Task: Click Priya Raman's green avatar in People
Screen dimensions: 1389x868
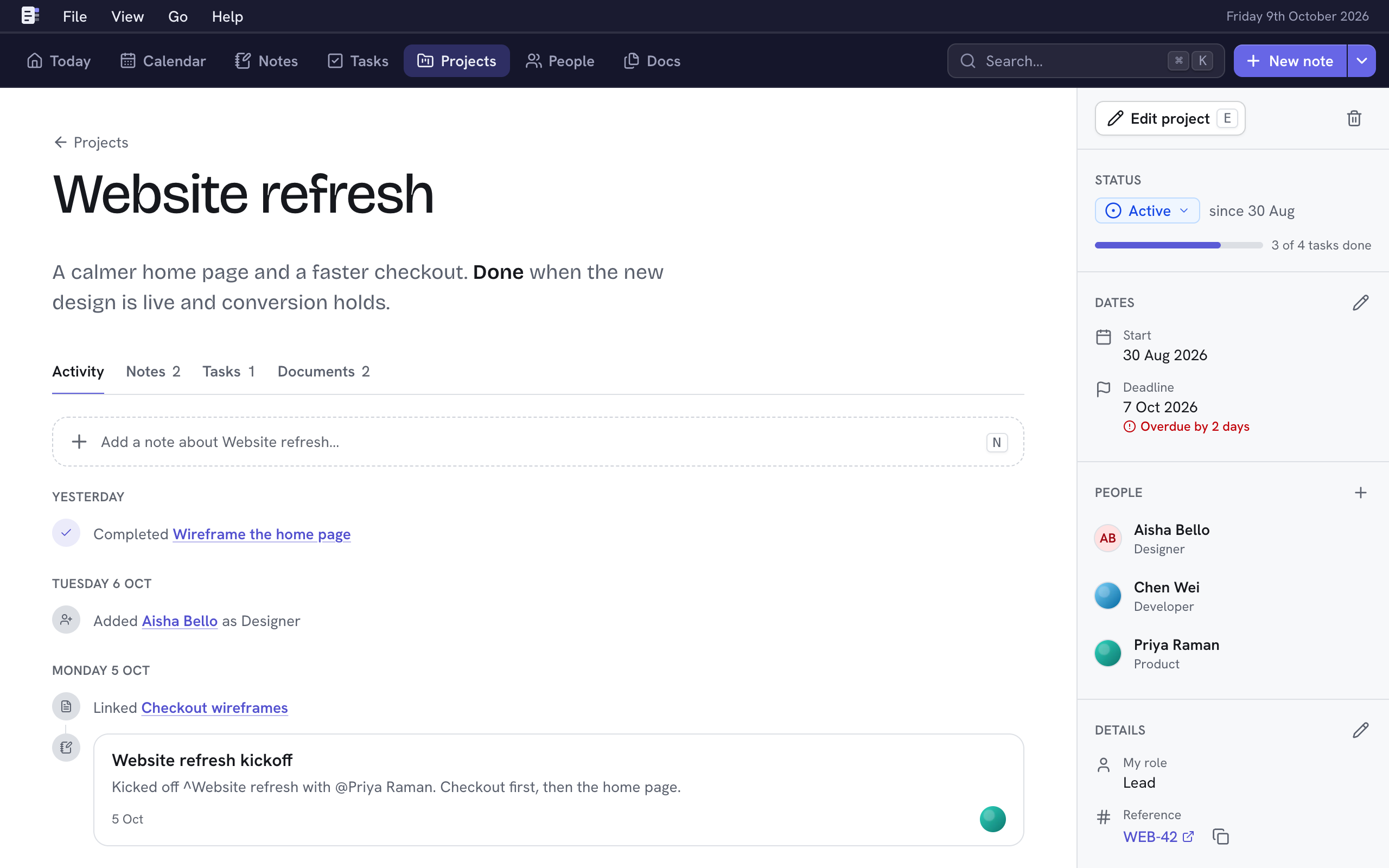Action: pyautogui.click(x=1108, y=653)
